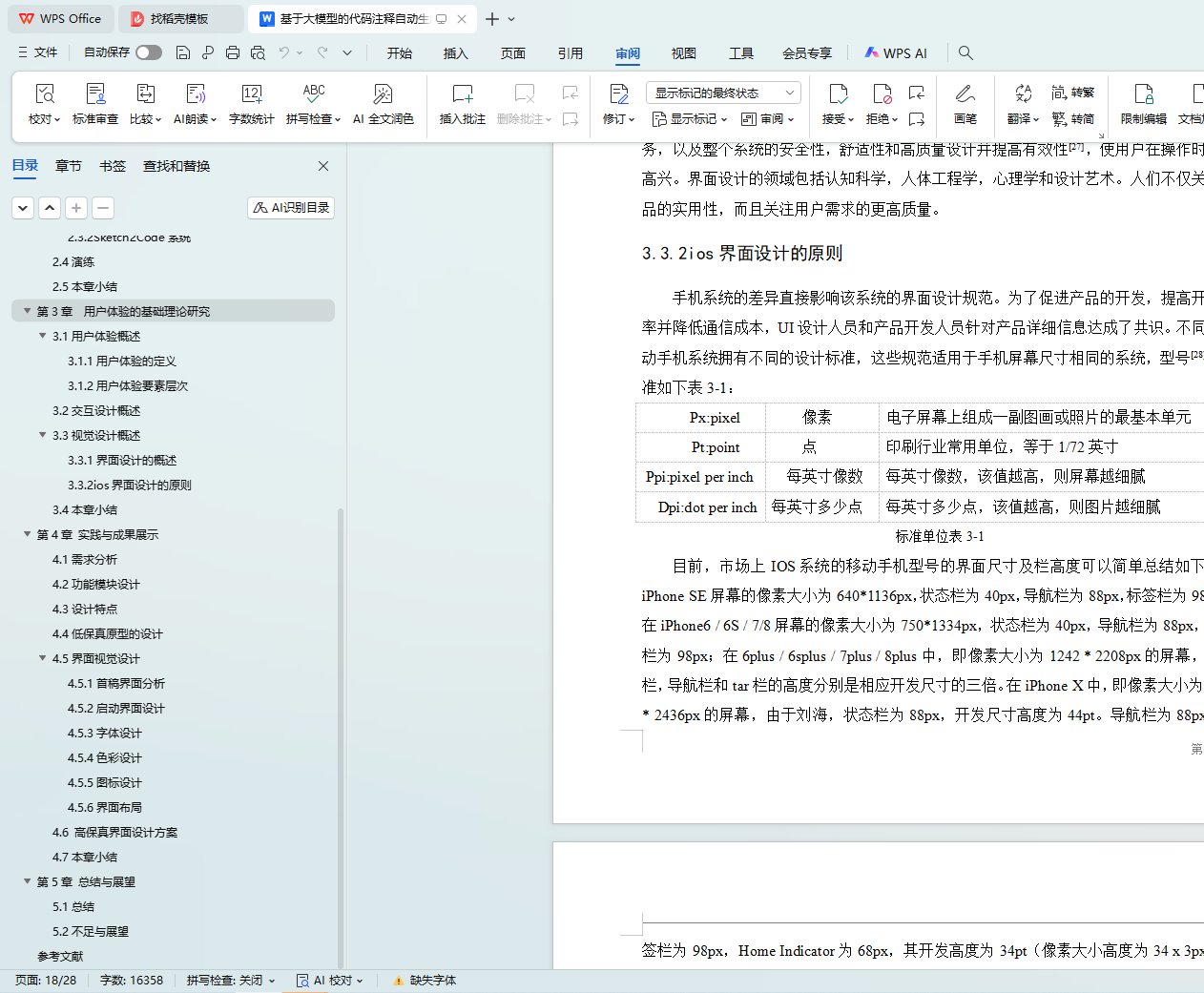Viewport: 1204px width, 993px height.
Task: Open the 书签 tab in navigation pane
Action: (113, 166)
